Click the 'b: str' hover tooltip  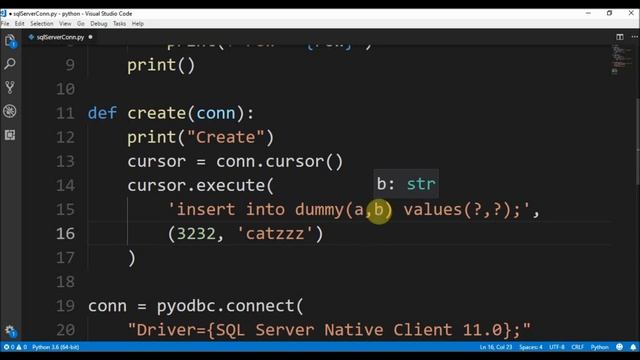point(406,184)
